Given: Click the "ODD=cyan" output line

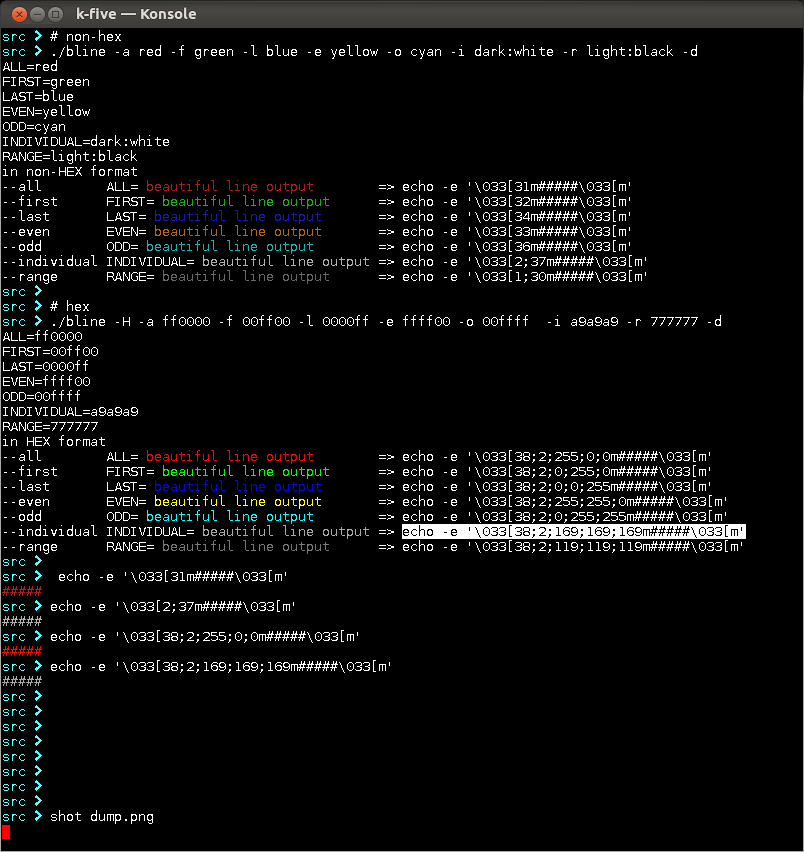Looking at the screenshot, I should tap(34, 127).
